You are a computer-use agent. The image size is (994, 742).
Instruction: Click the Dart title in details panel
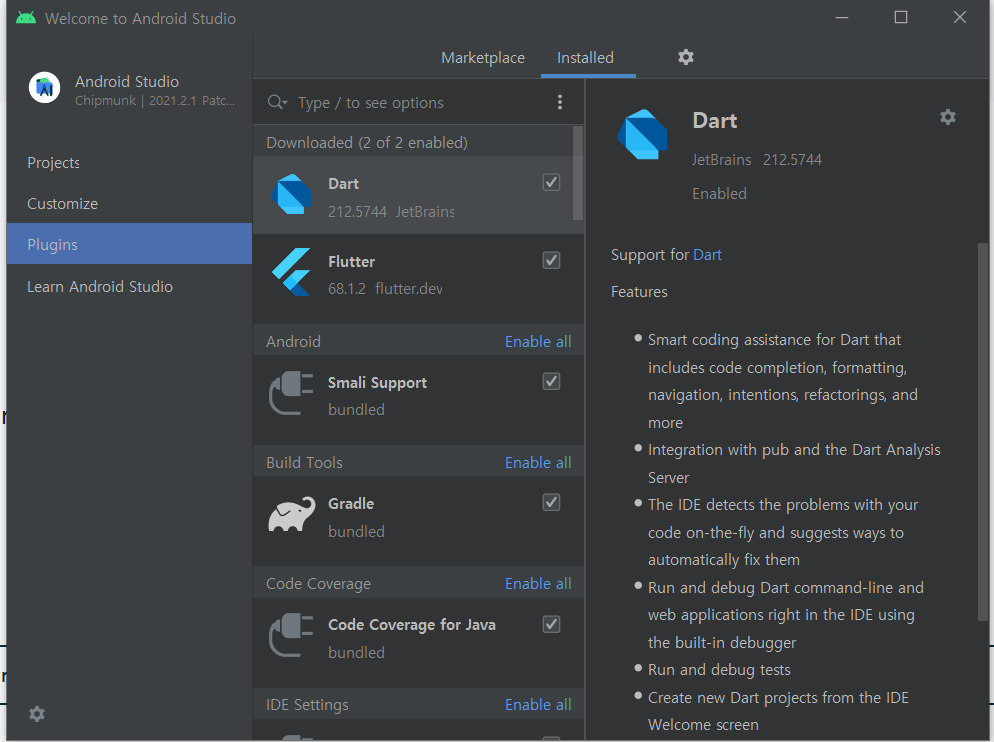pyautogui.click(x=714, y=120)
